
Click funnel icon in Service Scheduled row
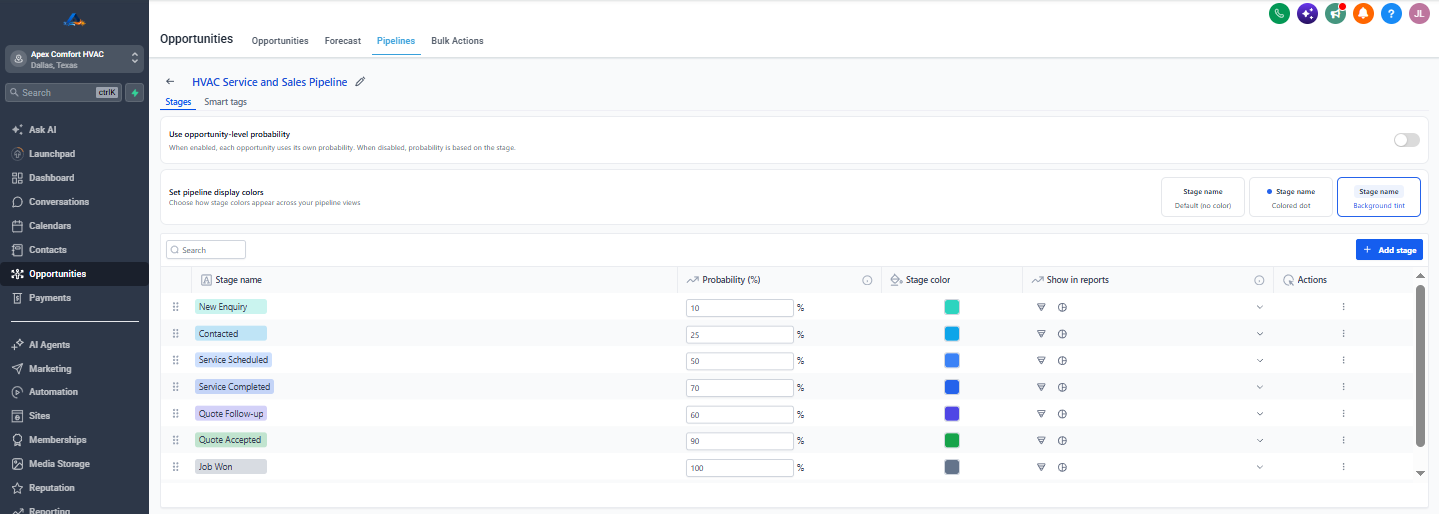point(1041,360)
